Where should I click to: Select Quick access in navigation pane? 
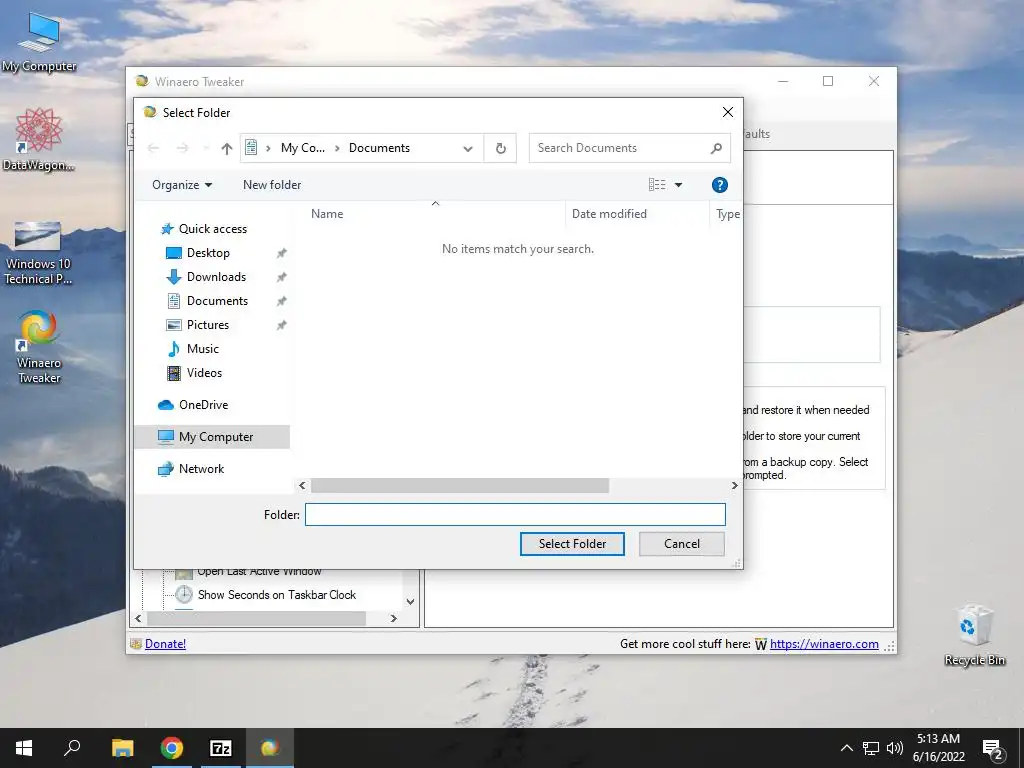point(213,229)
